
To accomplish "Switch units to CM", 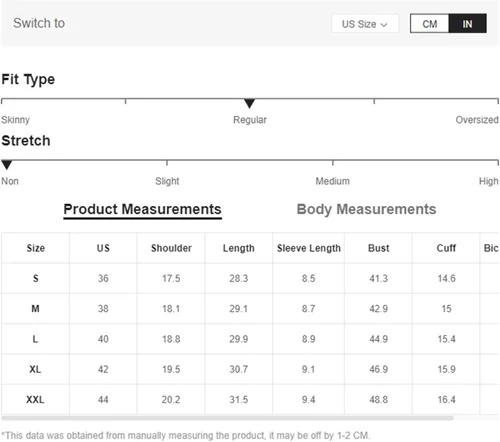I will (430, 24).
